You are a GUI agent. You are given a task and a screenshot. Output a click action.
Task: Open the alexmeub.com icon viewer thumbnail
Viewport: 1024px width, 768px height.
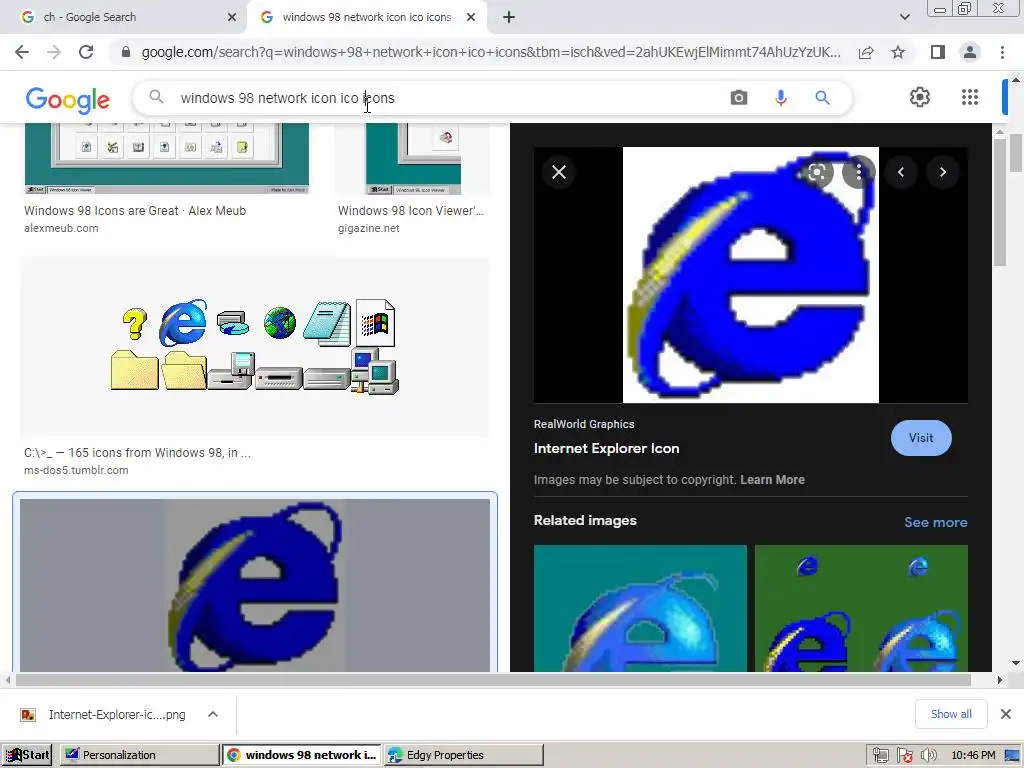(x=167, y=158)
